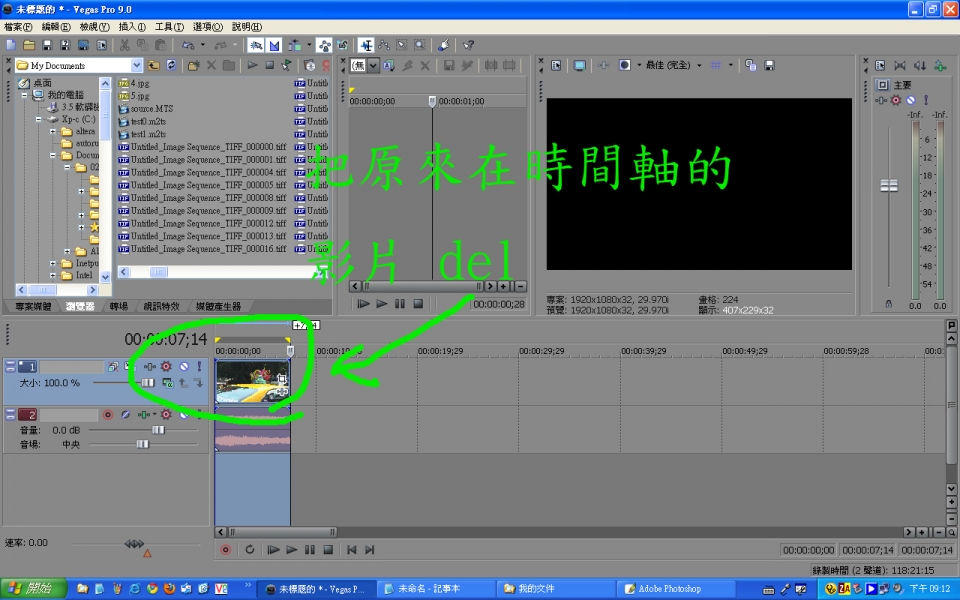This screenshot has width=960, height=600.
Task: Click the Cut scissors icon
Action: tap(125, 45)
